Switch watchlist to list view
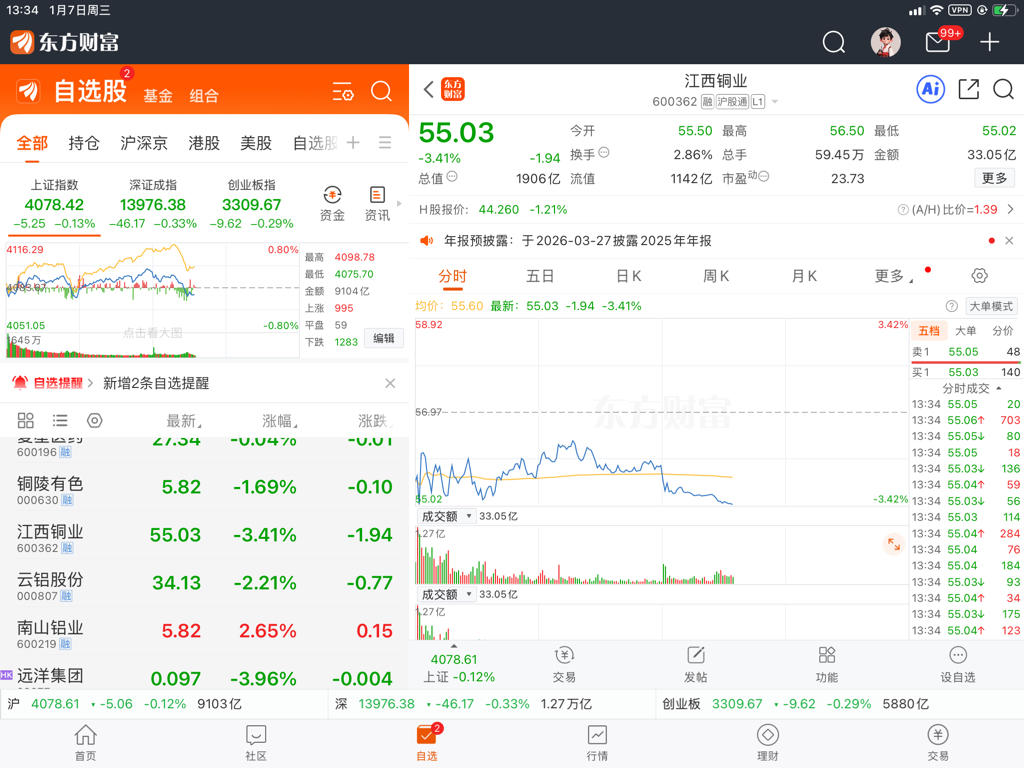Image resolution: width=1024 pixels, height=768 pixels. coord(60,420)
